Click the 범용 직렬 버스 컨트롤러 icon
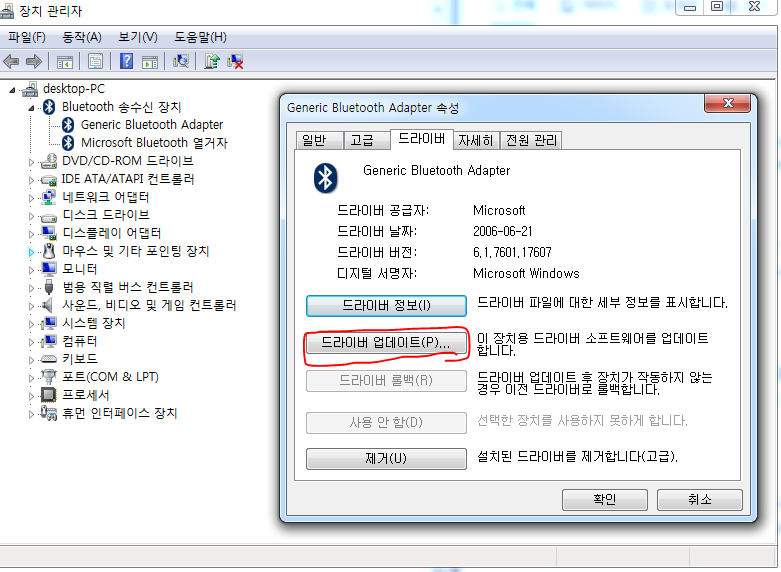 click(49, 287)
